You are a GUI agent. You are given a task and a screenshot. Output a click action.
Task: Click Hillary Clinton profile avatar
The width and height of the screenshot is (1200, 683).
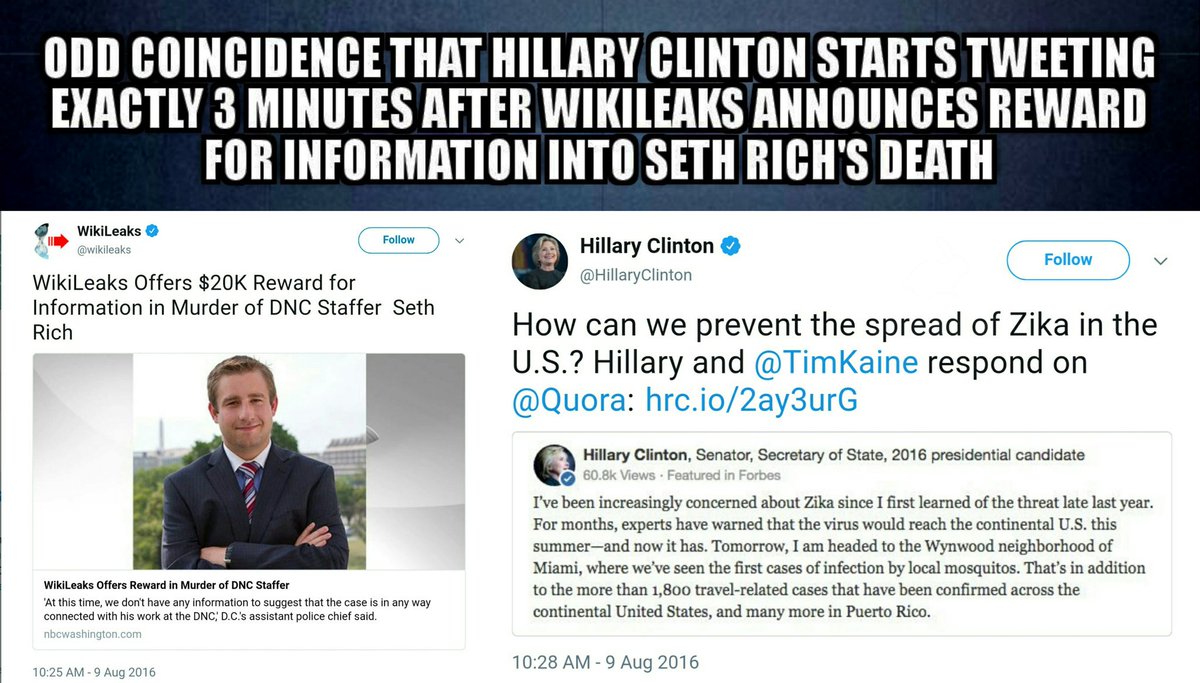(x=540, y=261)
